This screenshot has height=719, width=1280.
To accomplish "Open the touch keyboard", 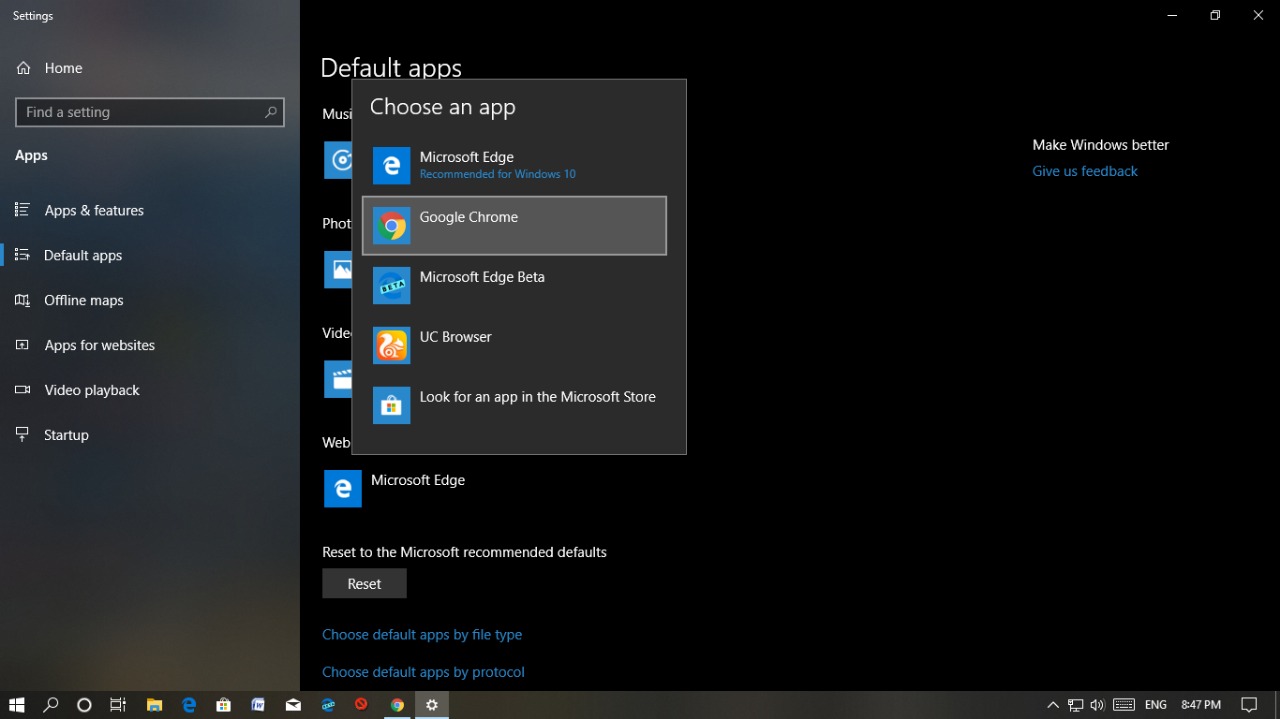I will (x=1124, y=705).
